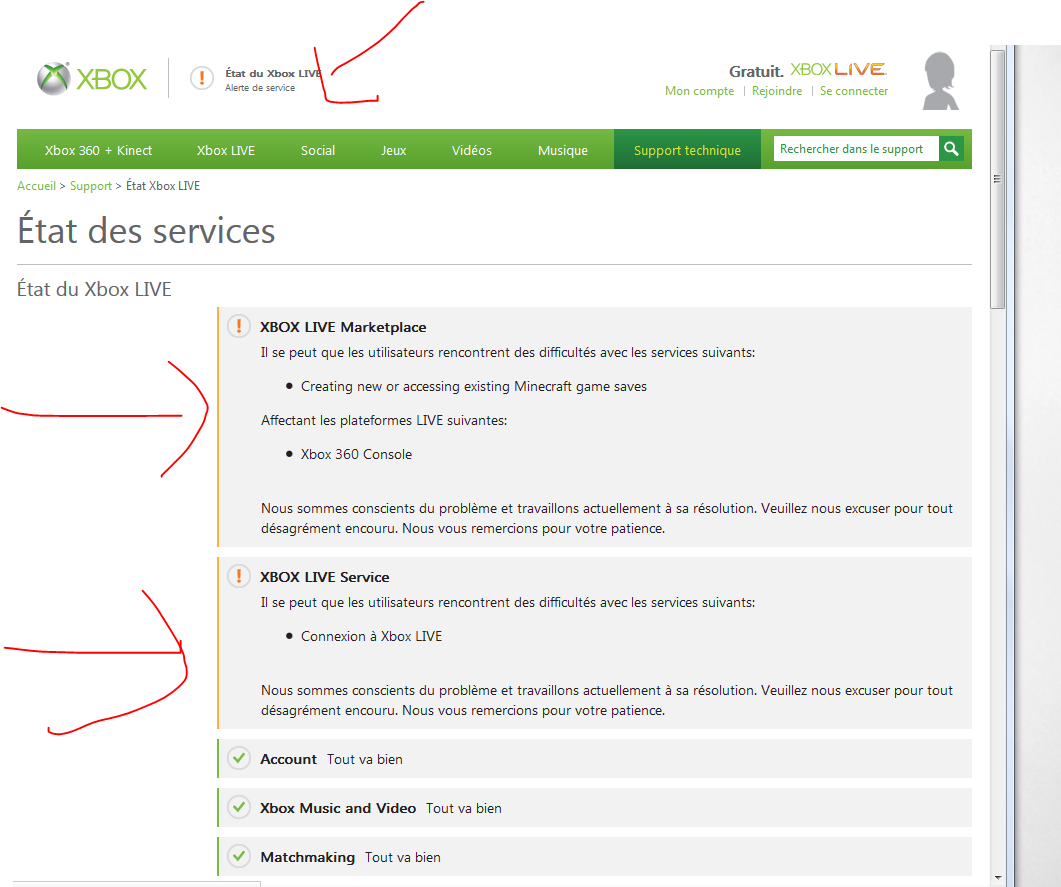Click the Rechercher dans le support field

point(856,149)
